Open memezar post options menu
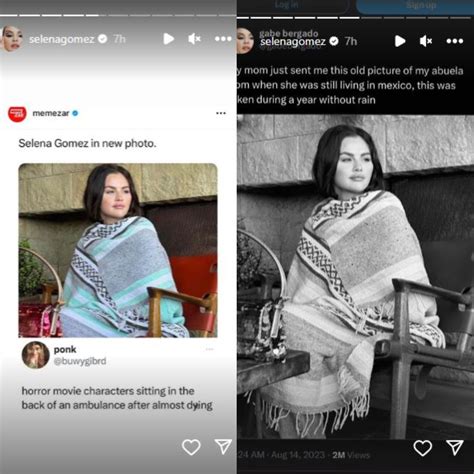Image resolution: width=474 pixels, height=474 pixels. 221,113
